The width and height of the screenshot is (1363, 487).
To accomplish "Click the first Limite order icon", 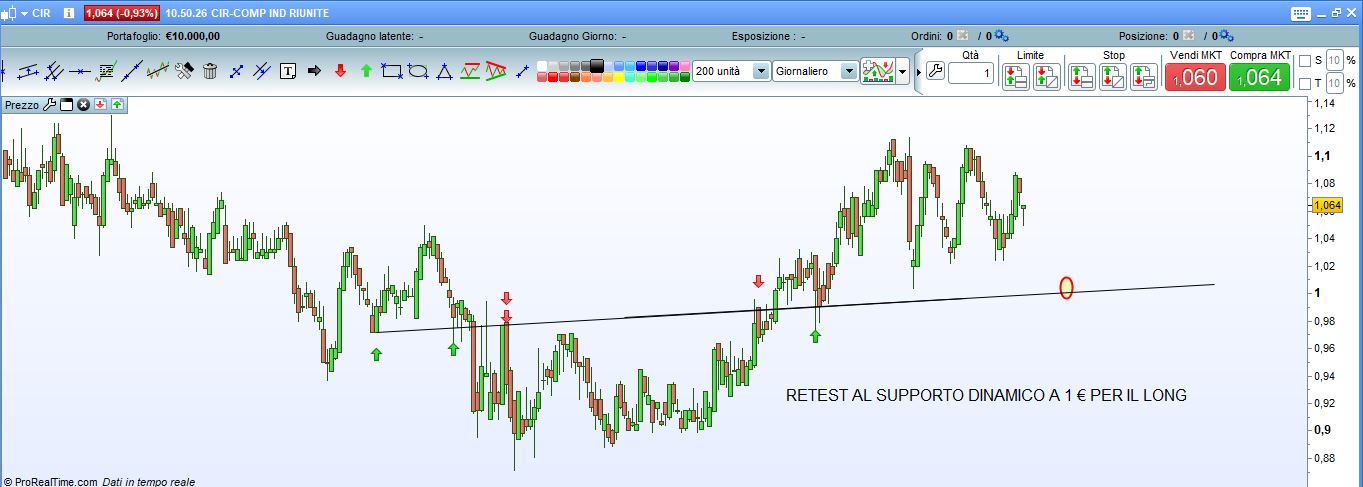I will tap(1016, 76).
